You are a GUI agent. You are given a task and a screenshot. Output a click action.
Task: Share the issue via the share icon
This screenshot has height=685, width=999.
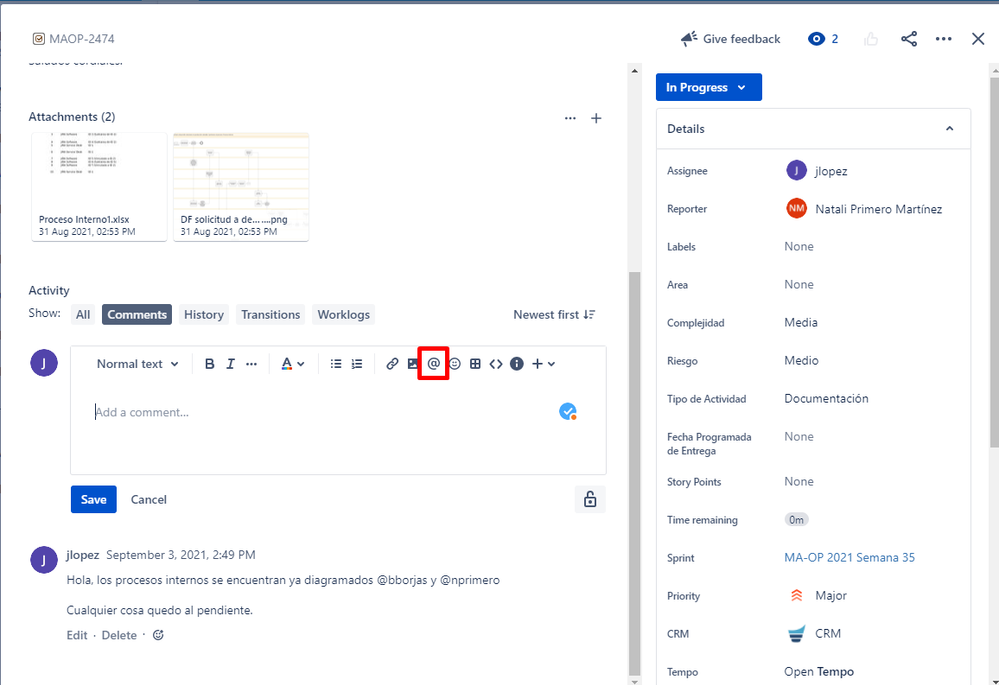908,38
